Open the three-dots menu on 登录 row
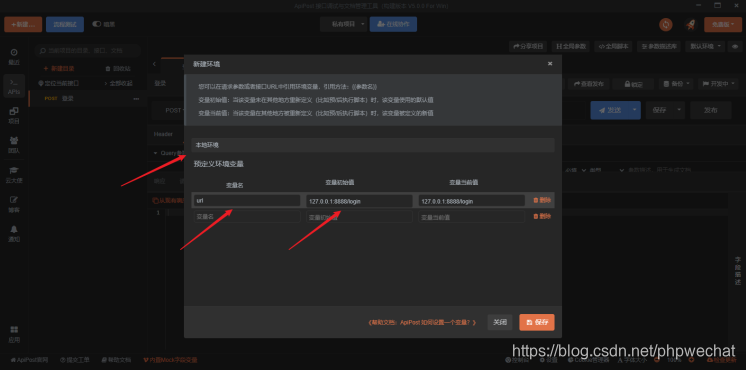The height and width of the screenshot is (370, 746). (x=137, y=99)
